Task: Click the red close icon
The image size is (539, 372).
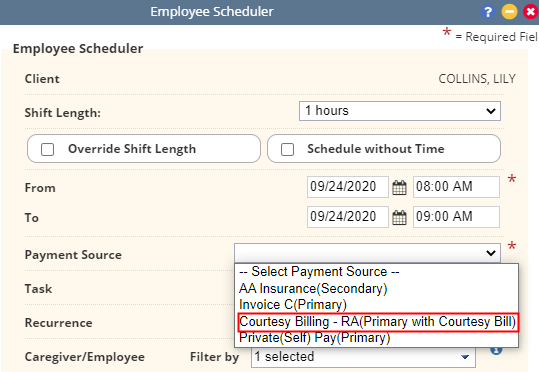Action: 530,12
